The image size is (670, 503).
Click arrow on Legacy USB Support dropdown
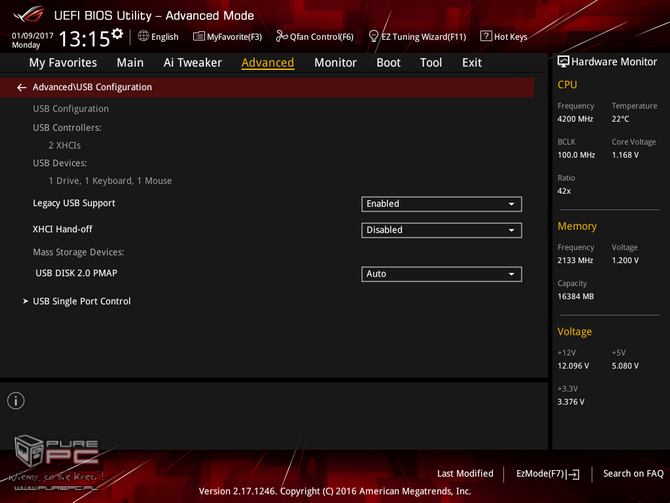(x=511, y=204)
